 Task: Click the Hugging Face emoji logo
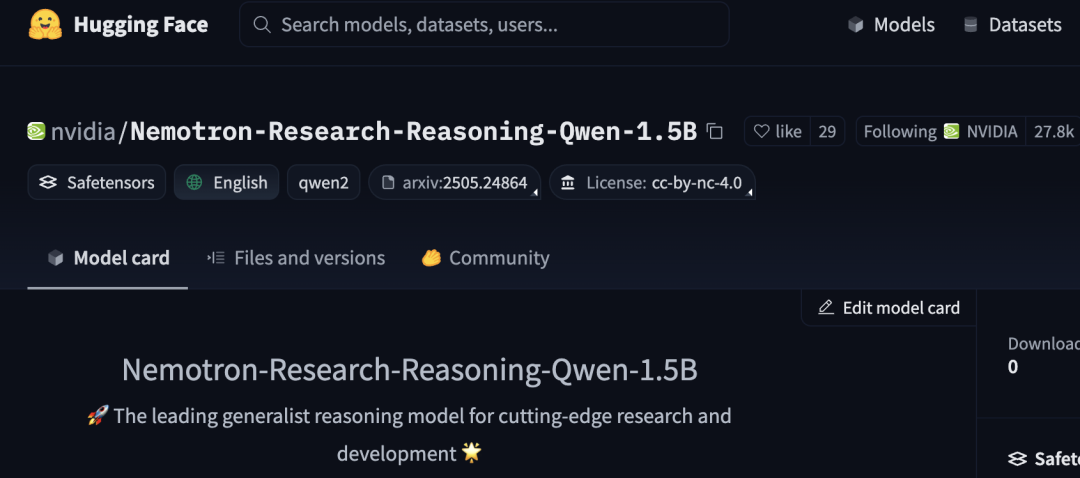coord(45,25)
